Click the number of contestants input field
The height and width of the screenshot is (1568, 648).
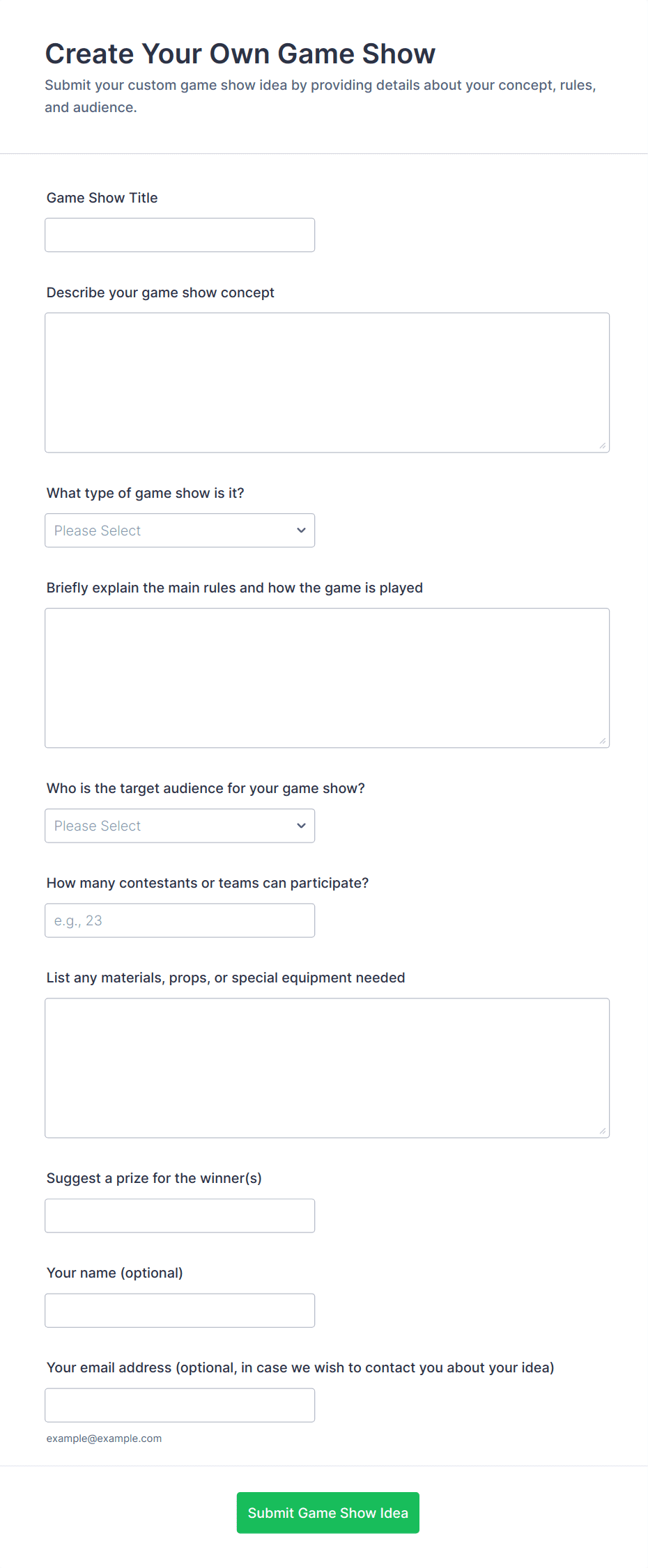180,920
